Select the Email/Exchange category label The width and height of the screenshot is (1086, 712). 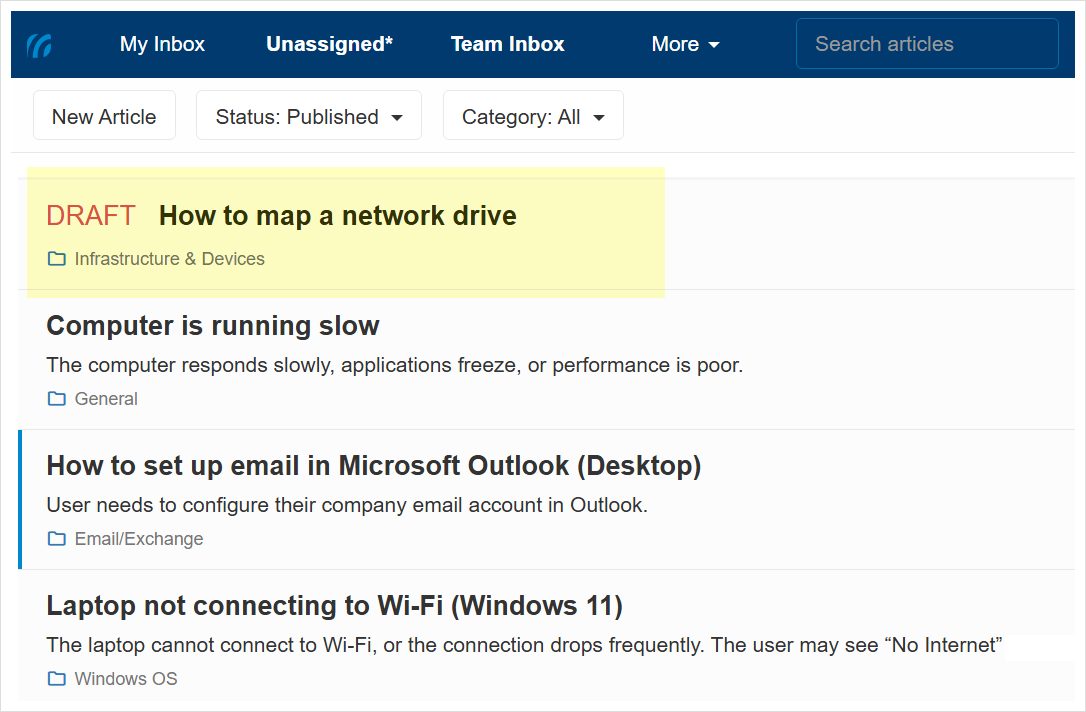[x=139, y=539]
